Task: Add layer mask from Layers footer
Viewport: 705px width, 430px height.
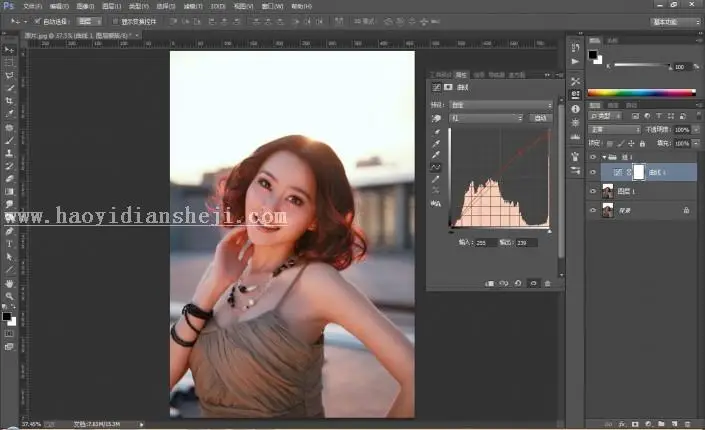Action: point(635,424)
